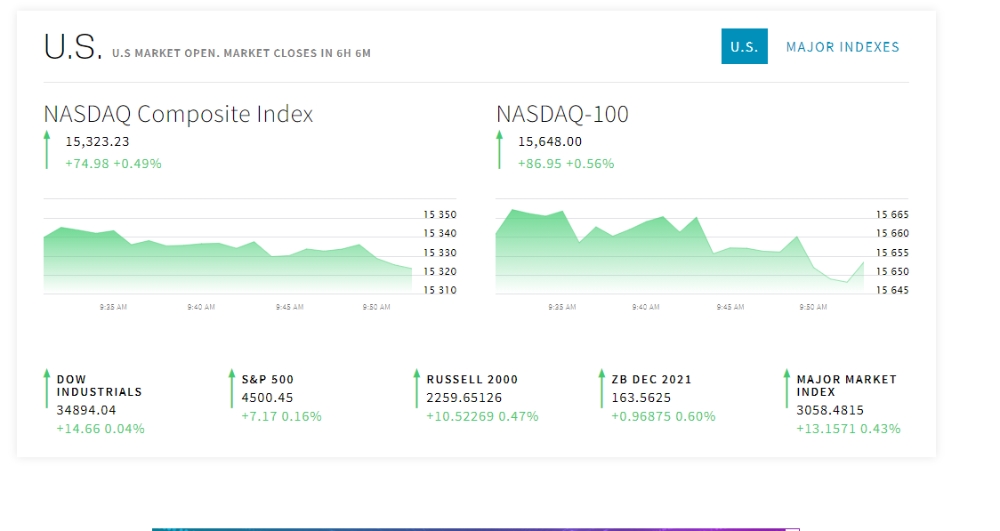Open the Dow Industrials link

(99, 386)
